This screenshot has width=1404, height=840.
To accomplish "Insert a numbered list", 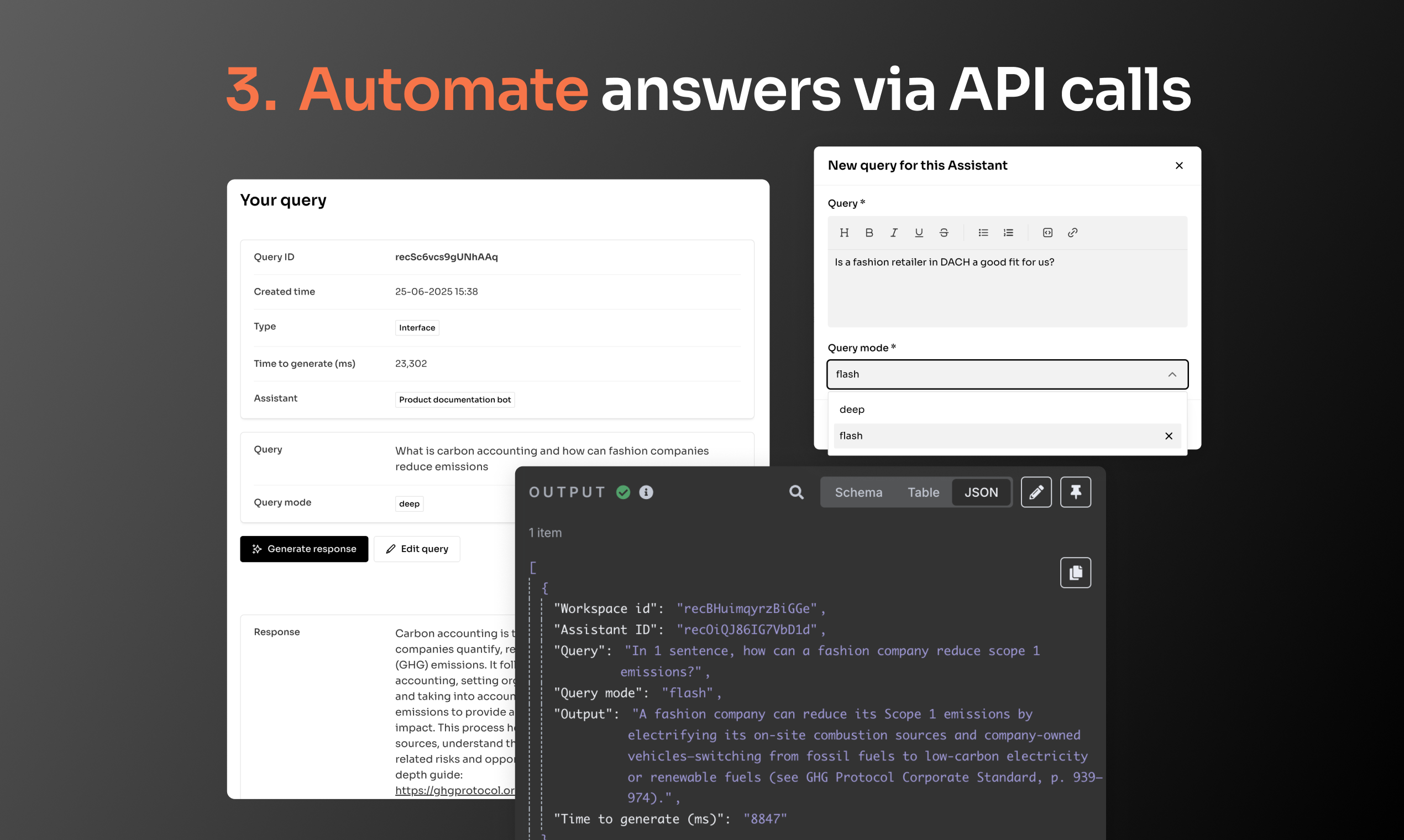I will tap(1008, 233).
